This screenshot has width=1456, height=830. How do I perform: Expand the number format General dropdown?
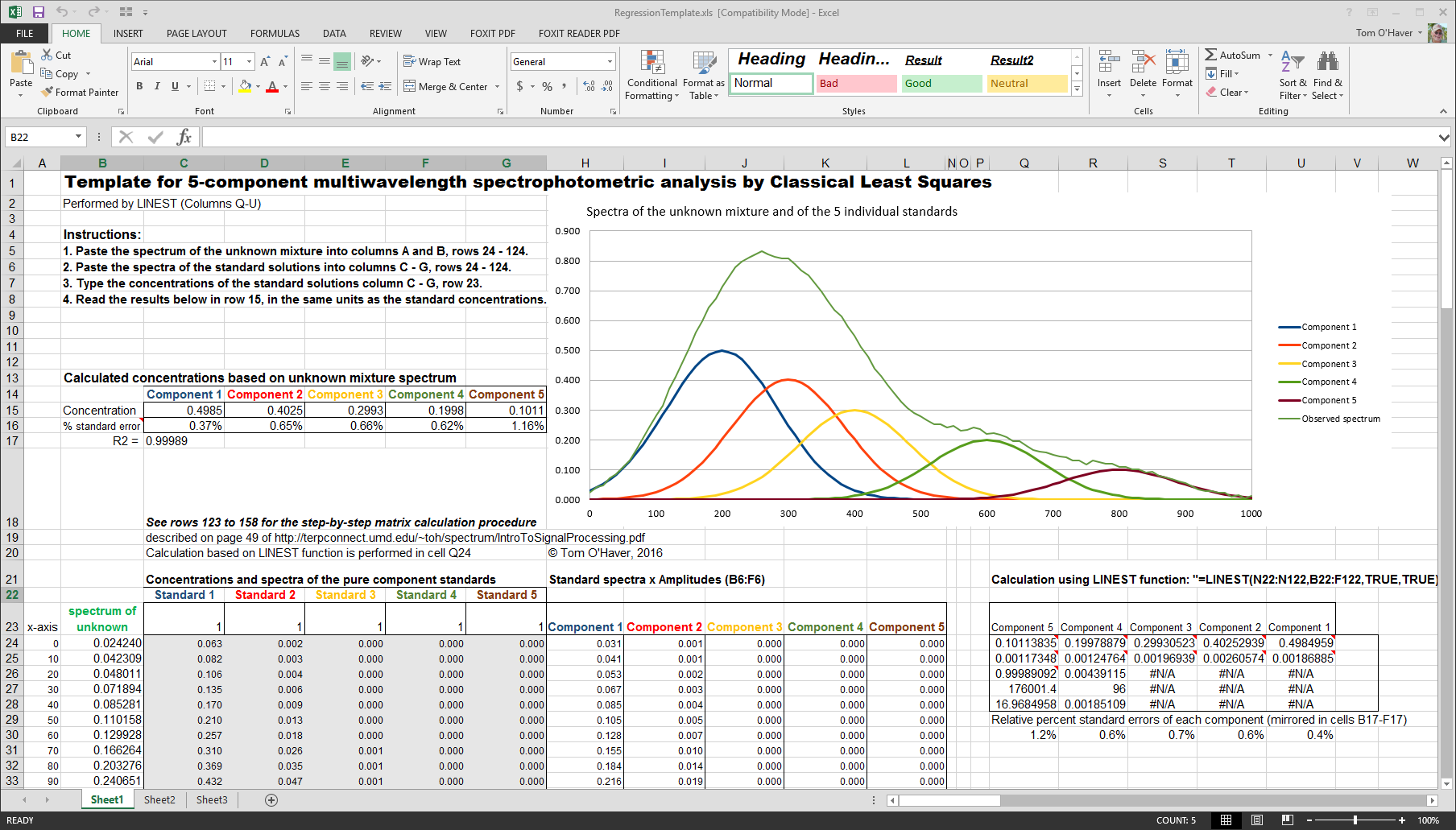(x=610, y=62)
